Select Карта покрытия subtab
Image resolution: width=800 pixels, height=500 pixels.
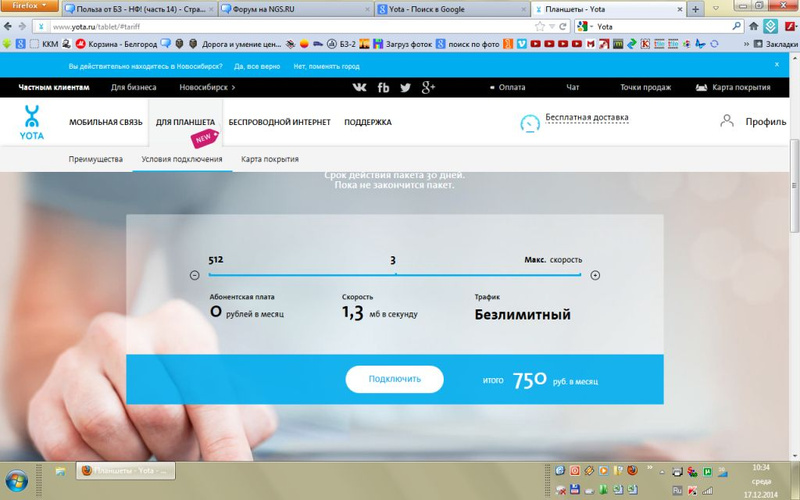pyautogui.click(x=270, y=159)
